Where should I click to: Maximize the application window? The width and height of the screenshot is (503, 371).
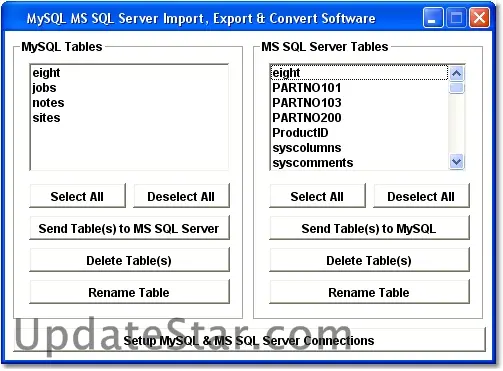point(456,17)
